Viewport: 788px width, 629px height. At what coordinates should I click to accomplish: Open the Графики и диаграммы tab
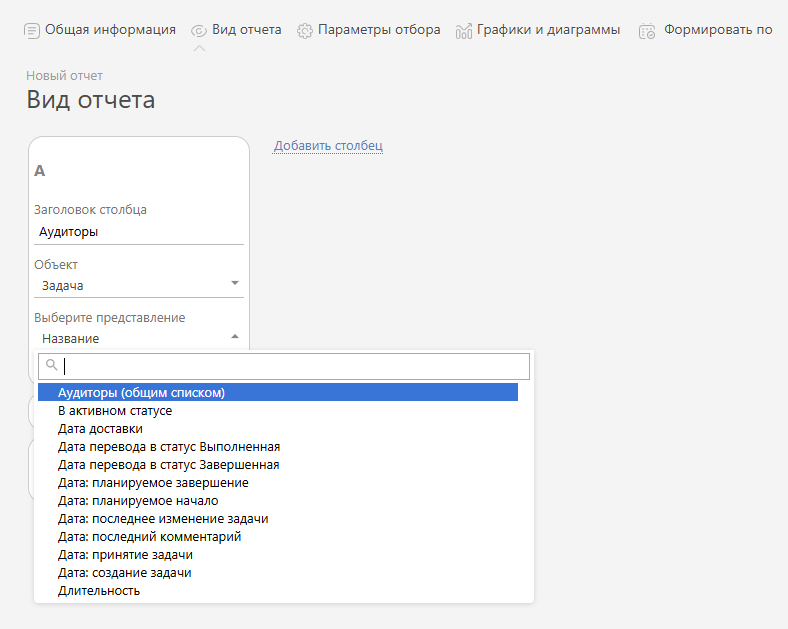pyautogui.click(x=548, y=30)
